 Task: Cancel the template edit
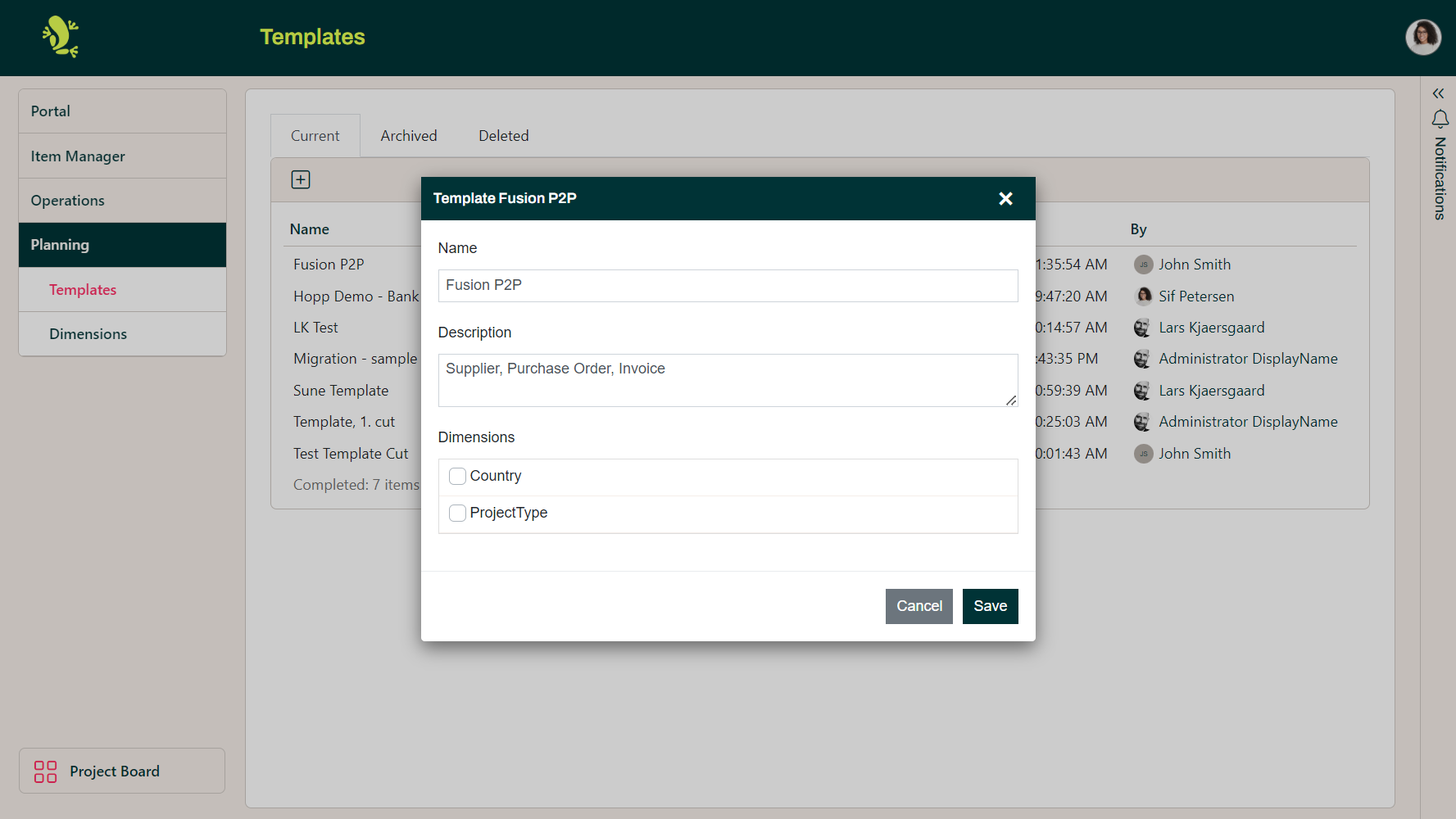click(919, 606)
